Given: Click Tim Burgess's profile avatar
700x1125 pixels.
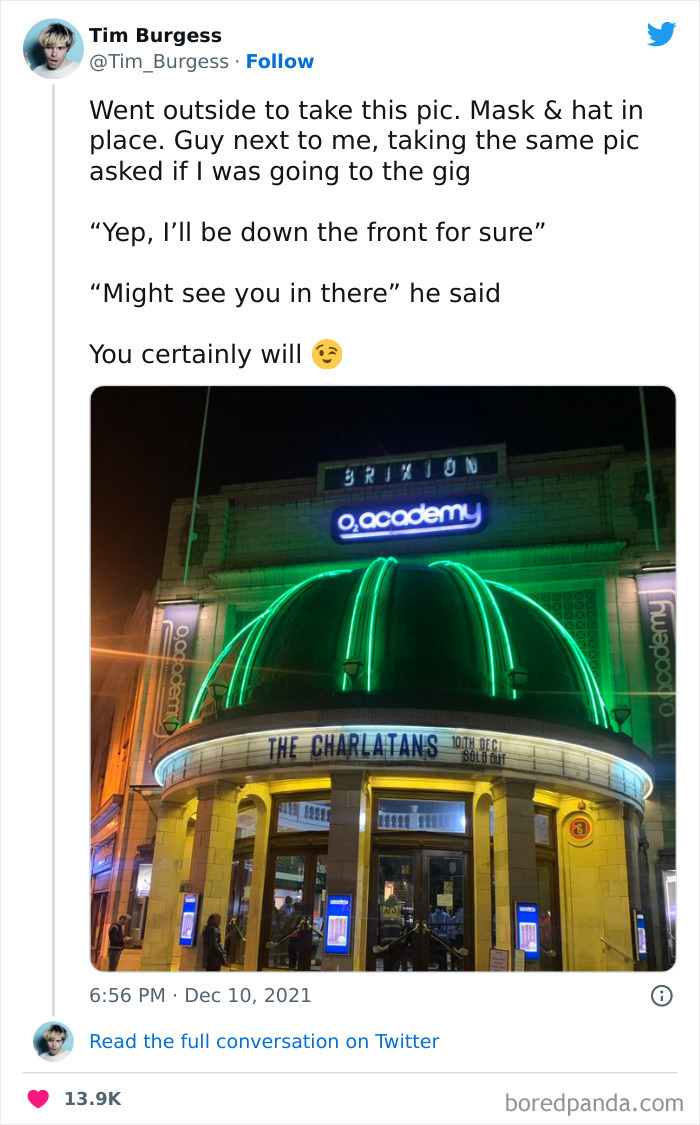Looking at the screenshot, I should pos(53,48).
